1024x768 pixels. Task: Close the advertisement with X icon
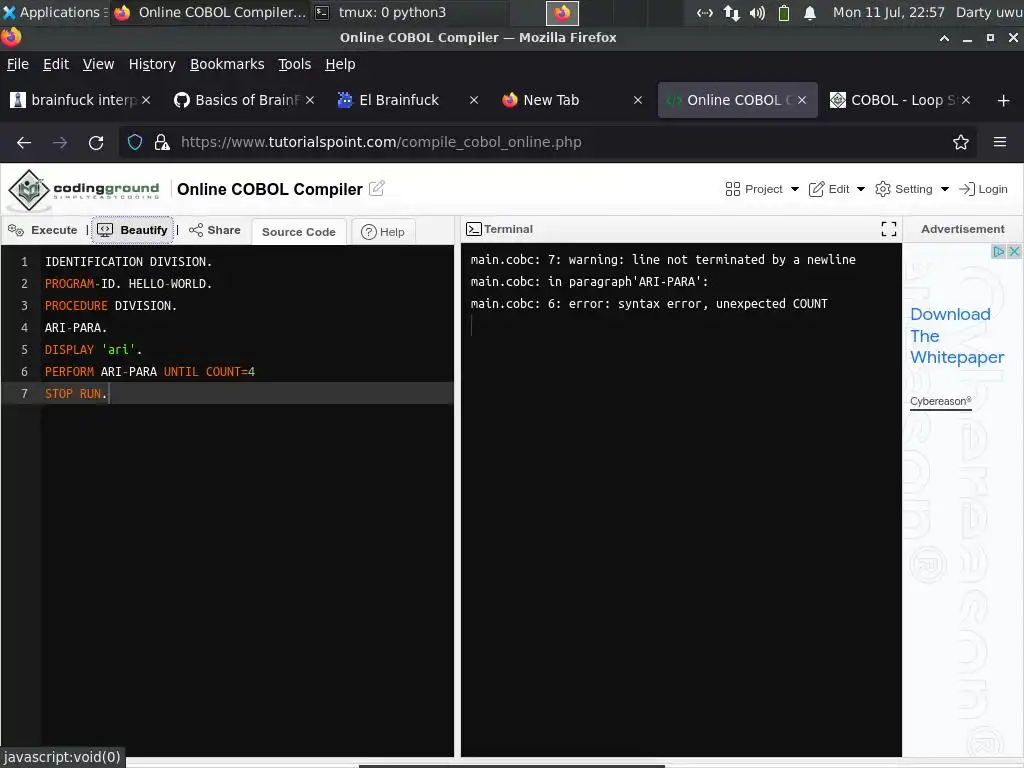1014,251
